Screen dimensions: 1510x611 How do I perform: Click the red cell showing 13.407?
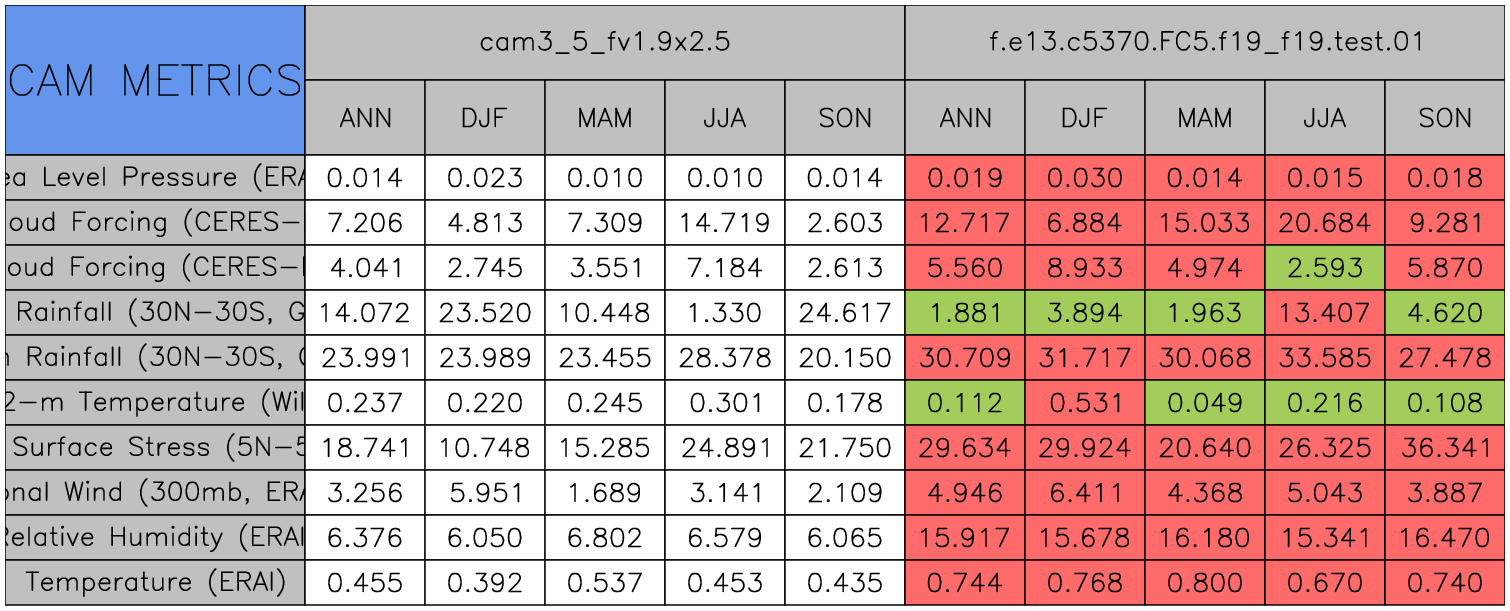(1324, 313)
